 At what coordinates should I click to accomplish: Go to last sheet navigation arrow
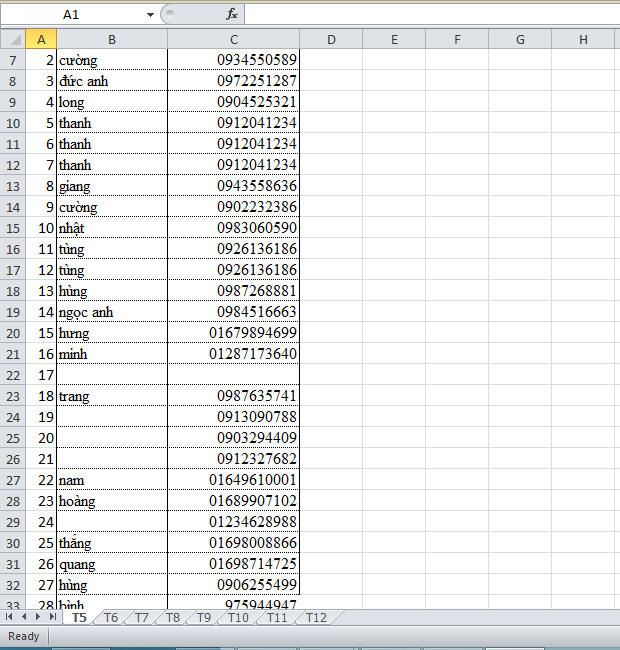[53, 617]
